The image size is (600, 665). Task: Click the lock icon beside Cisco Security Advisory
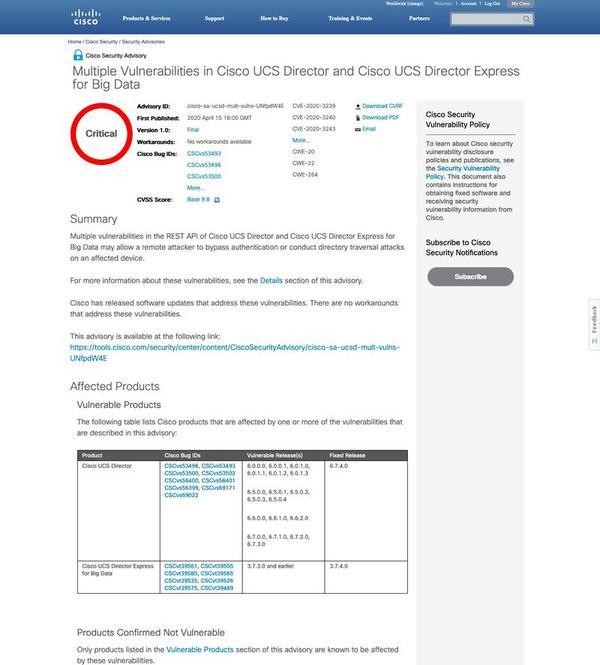pos(78,55)
